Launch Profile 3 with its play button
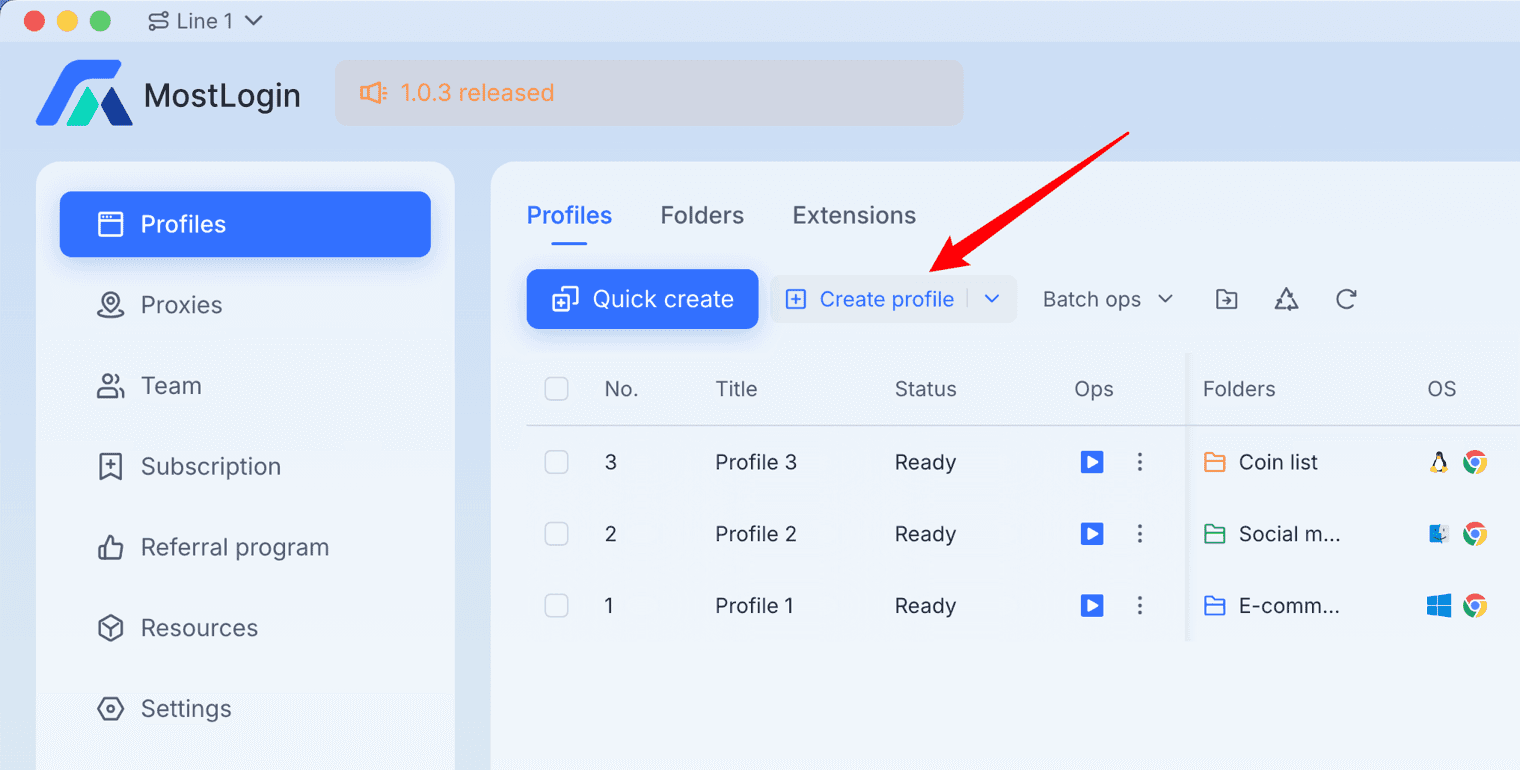The image size is (1520, 770). coord(1091,462)
